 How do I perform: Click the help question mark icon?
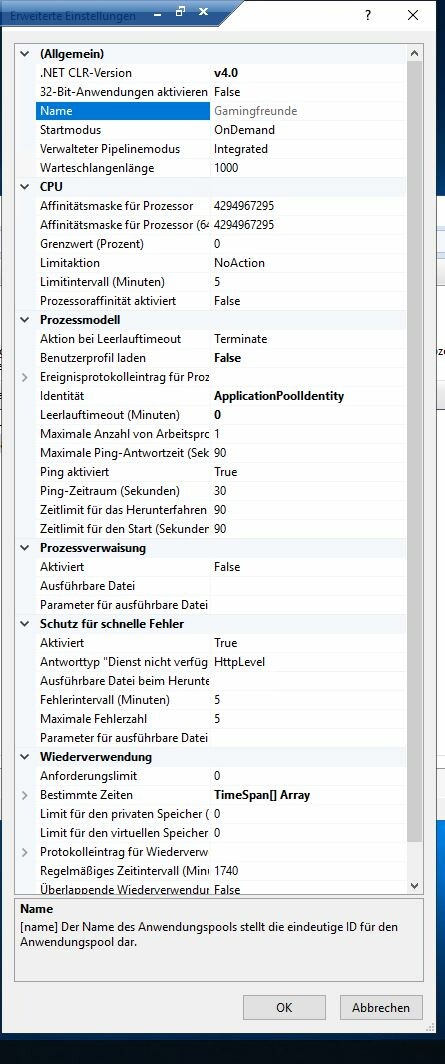(x=368, y=15)
